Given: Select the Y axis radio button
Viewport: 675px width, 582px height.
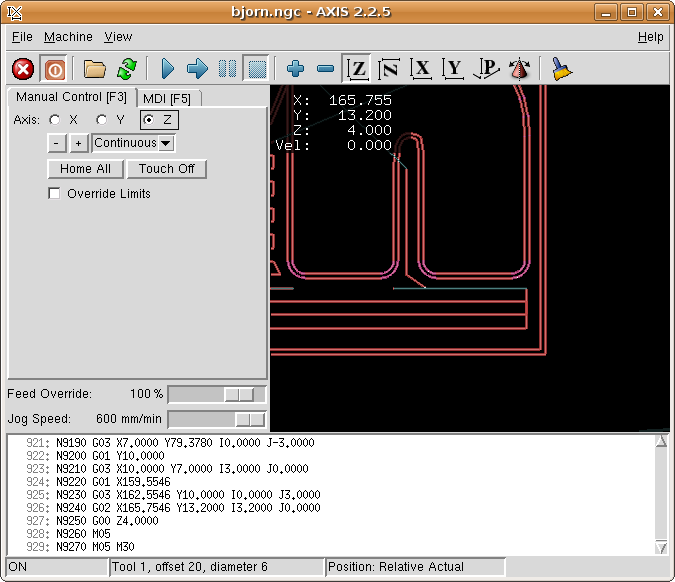Looking at the screenshot, I should point(102,120).
